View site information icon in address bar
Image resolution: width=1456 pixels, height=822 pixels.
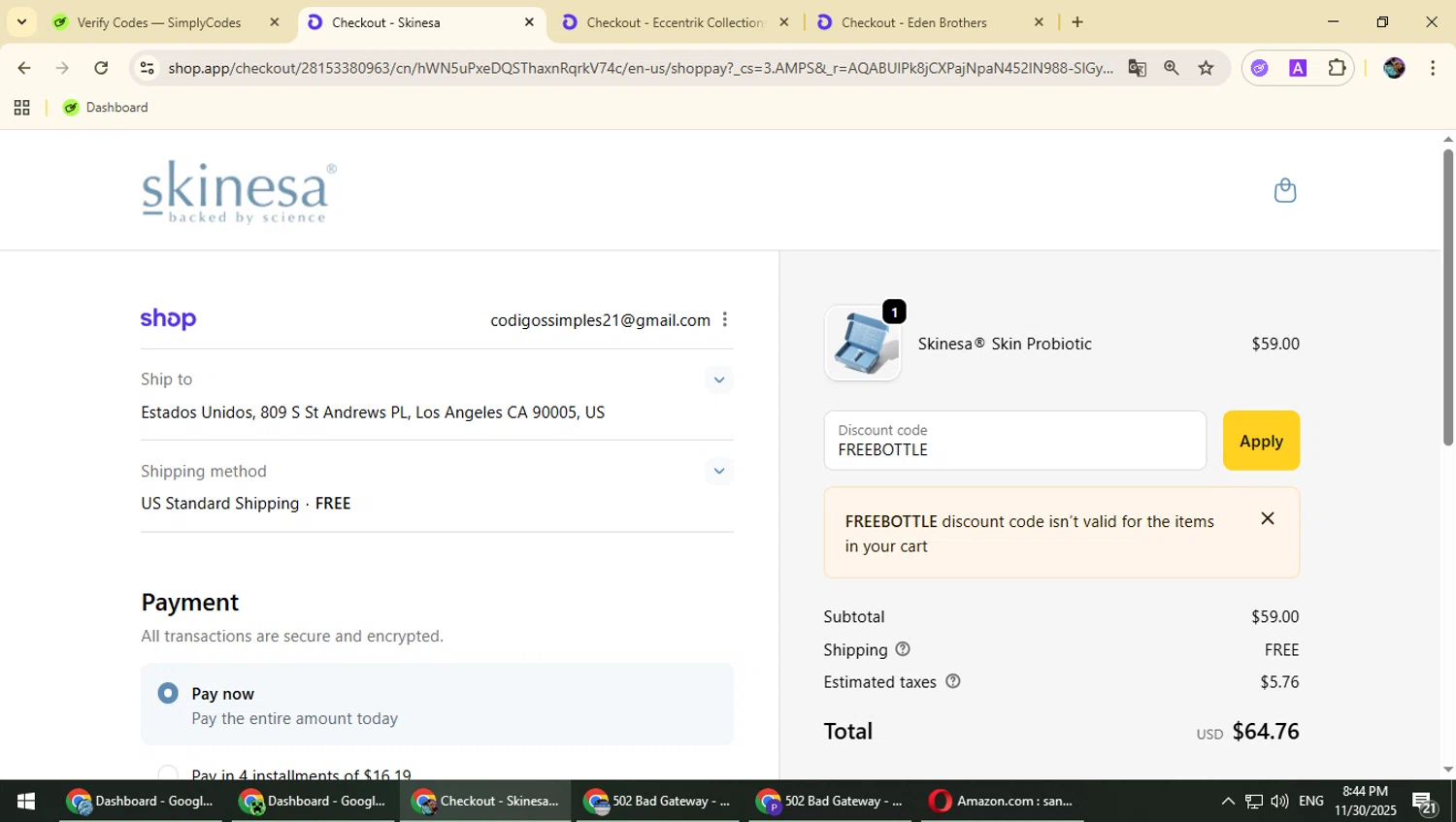(147, 68)
